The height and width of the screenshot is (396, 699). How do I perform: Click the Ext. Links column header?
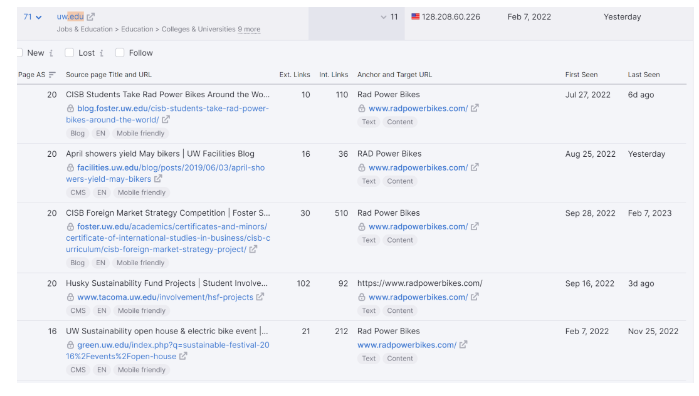click(295, 74)
